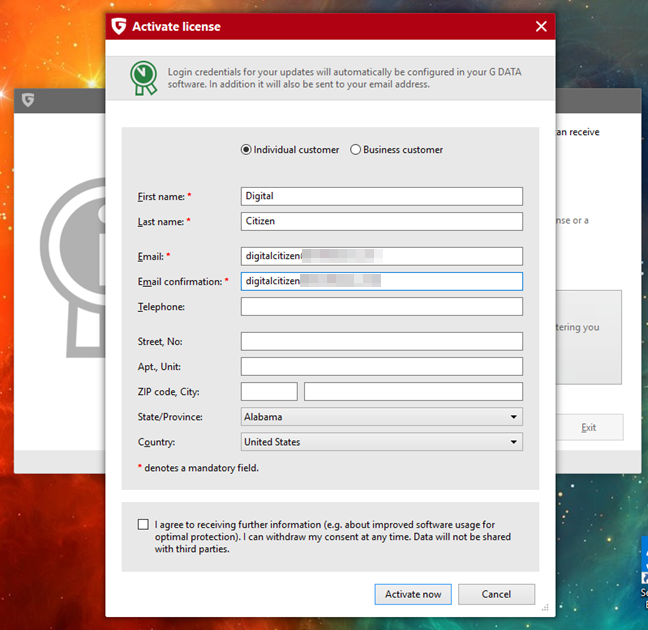Click into the Last name field
Screen dimensions: 648x630
tap(381, 221)
